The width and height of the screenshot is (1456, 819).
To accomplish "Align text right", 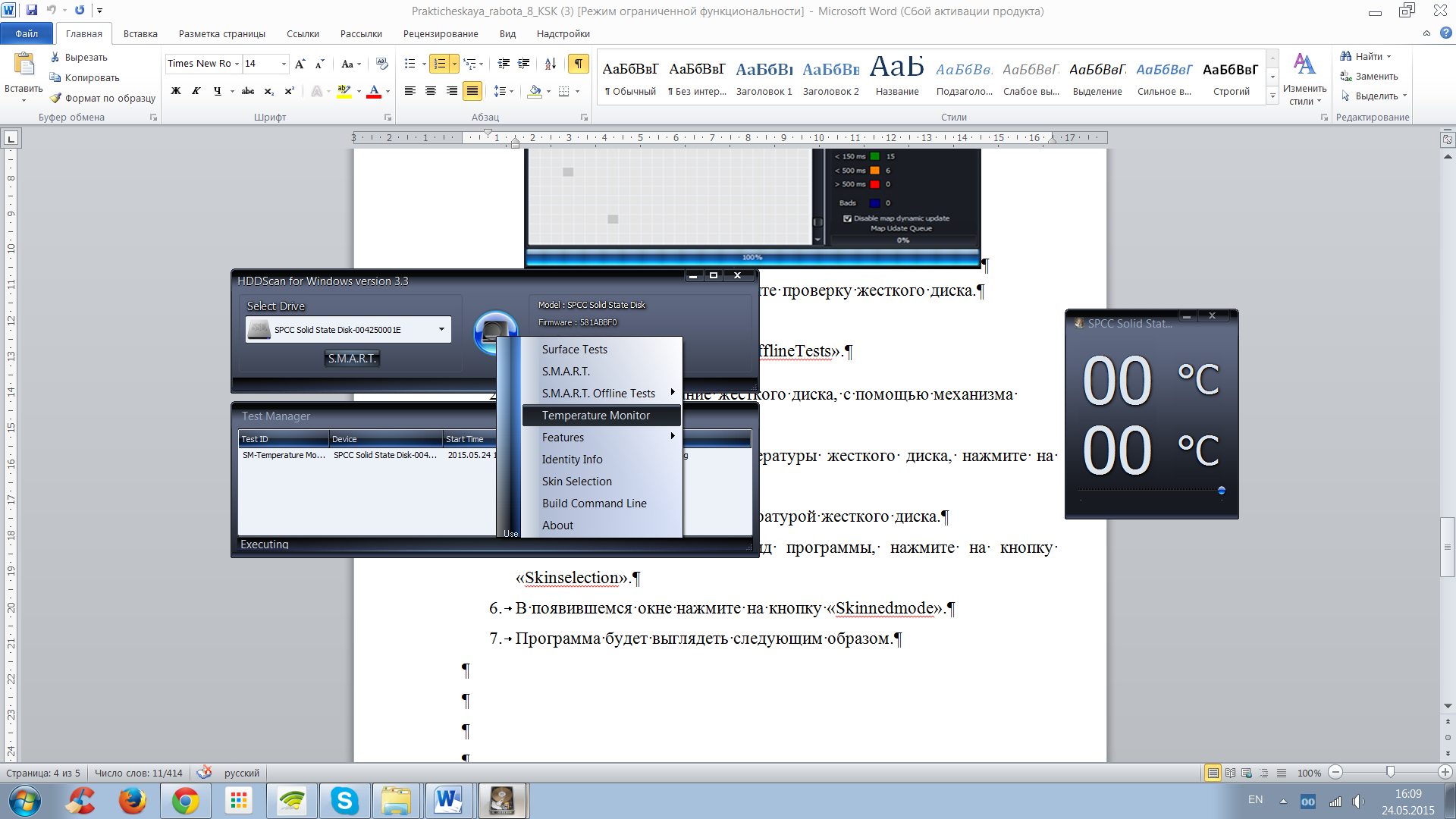I will click(451, 91).
